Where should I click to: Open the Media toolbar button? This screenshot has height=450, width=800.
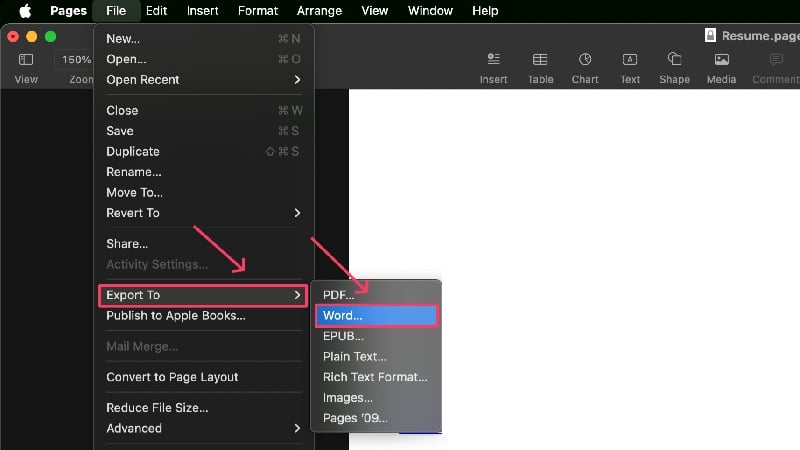click(721, 59)
